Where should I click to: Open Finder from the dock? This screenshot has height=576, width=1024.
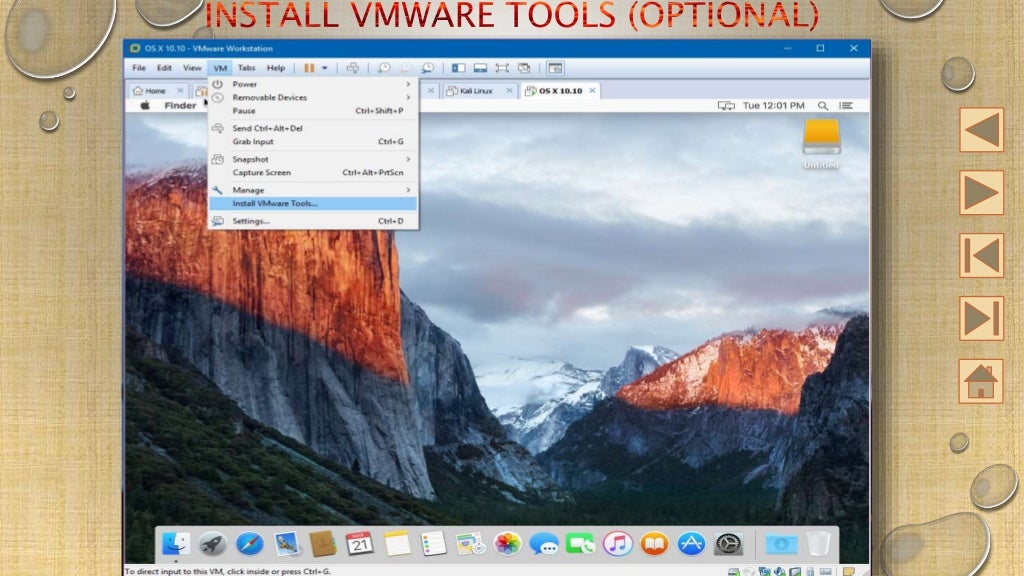point(176,543)
